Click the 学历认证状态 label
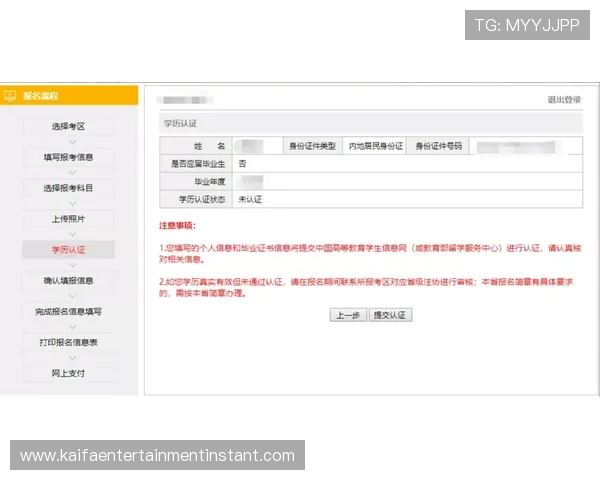 point(202,199)
